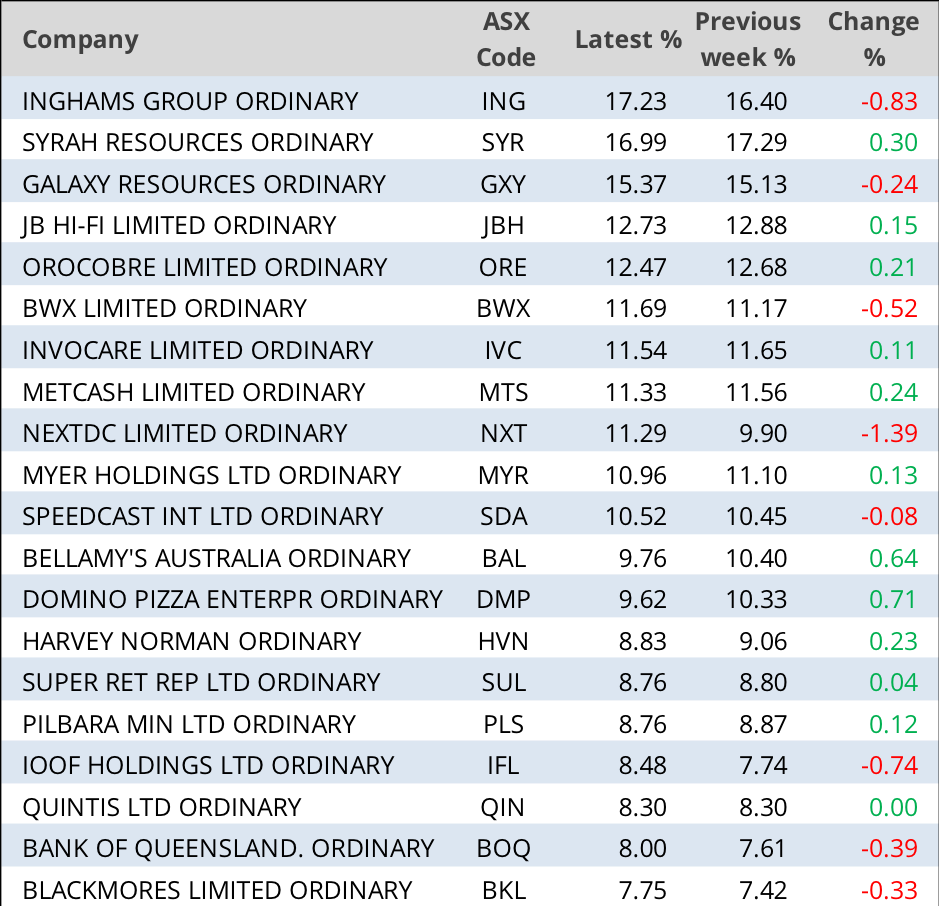Click the DMP ticker code cell
This screenshot has width=939, height=906.
[504, 599]
